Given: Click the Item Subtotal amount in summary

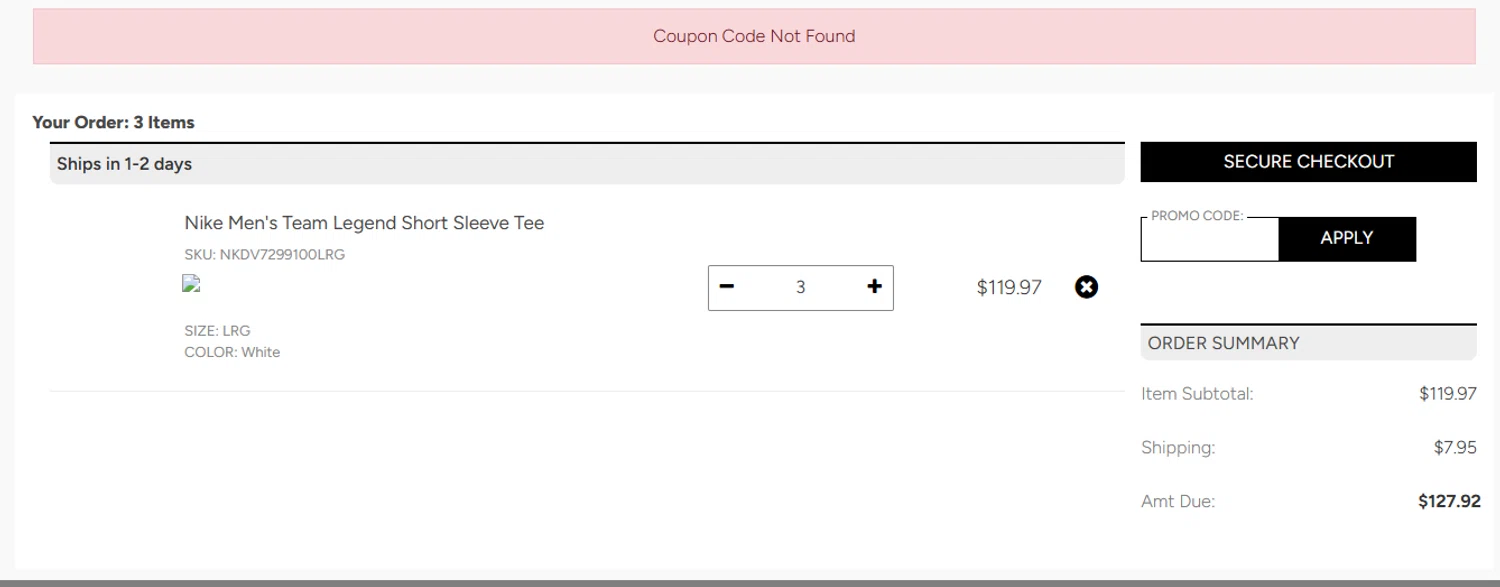Looking at the screenshot, I should [x=1447, y=394].
